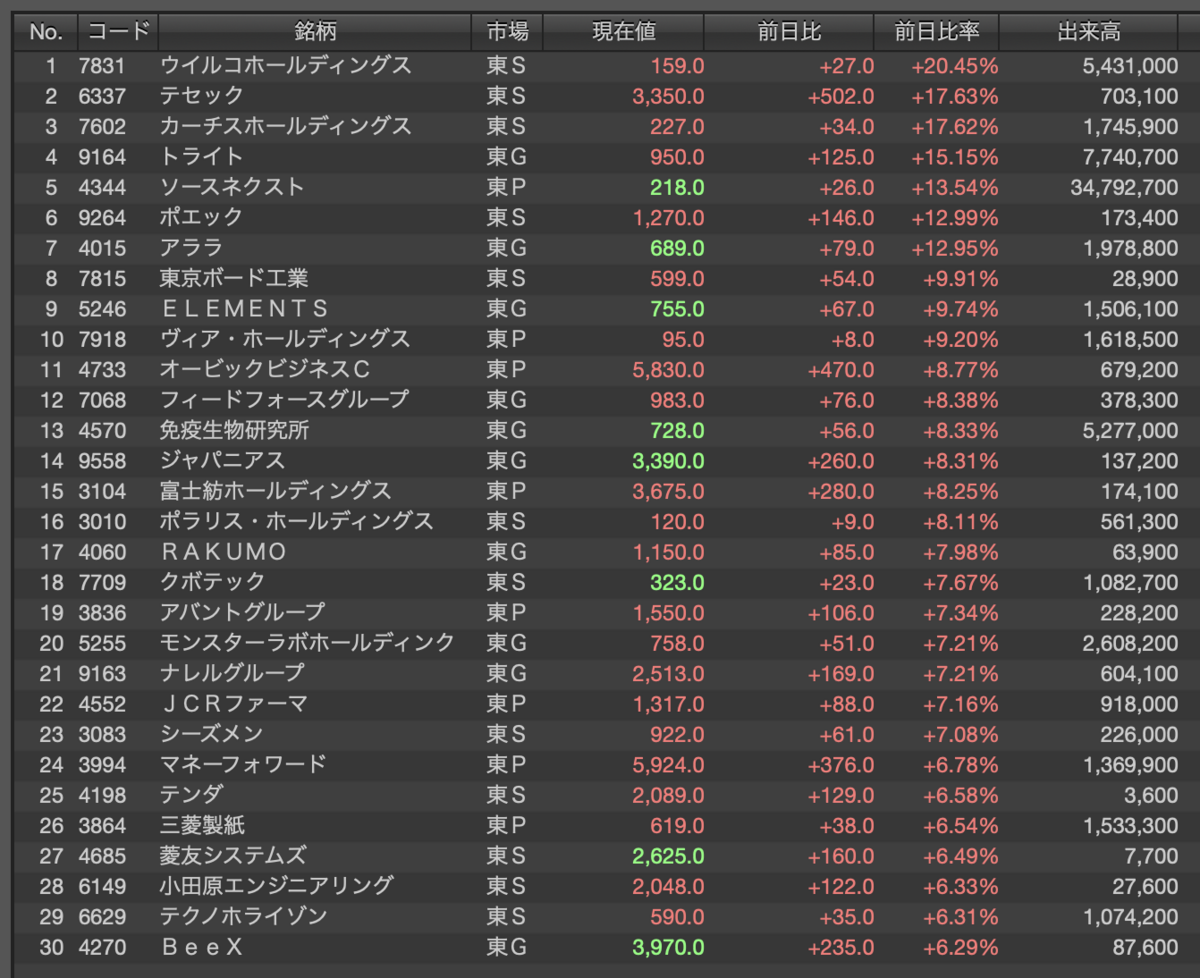Select トライト stock name
The image size is (1200, 978).
coord(202,157)
